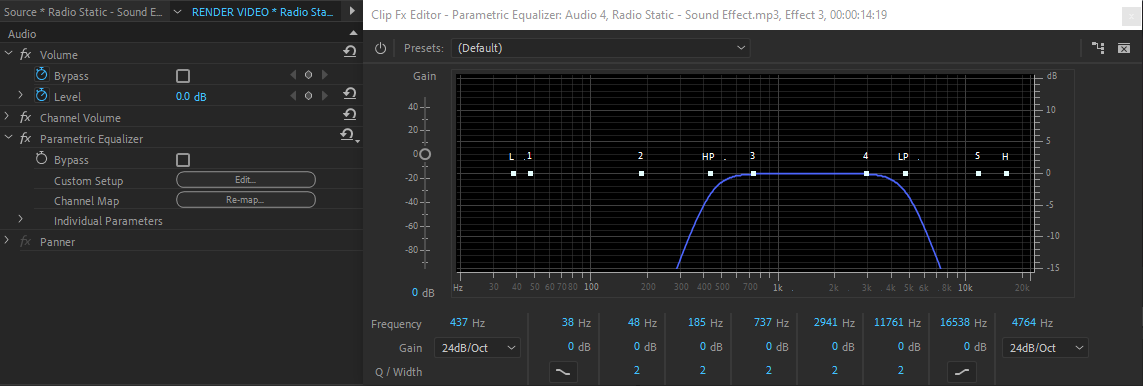Reset the Channel Volume effect
The height and width of the screenshot is (386, 1143).
[x=350, y=114]
